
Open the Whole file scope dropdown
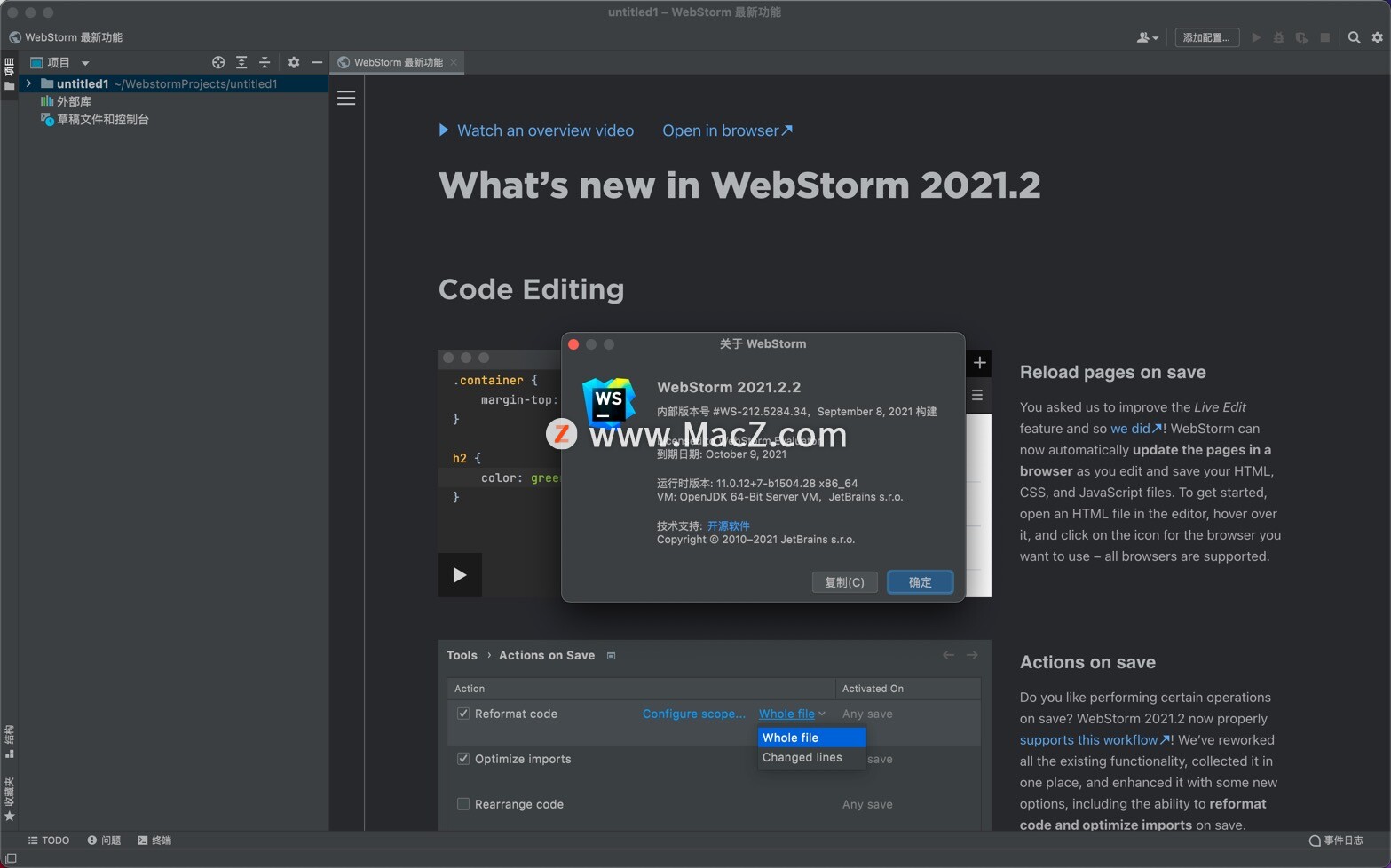pyautogui.click(x=792, y=714)
